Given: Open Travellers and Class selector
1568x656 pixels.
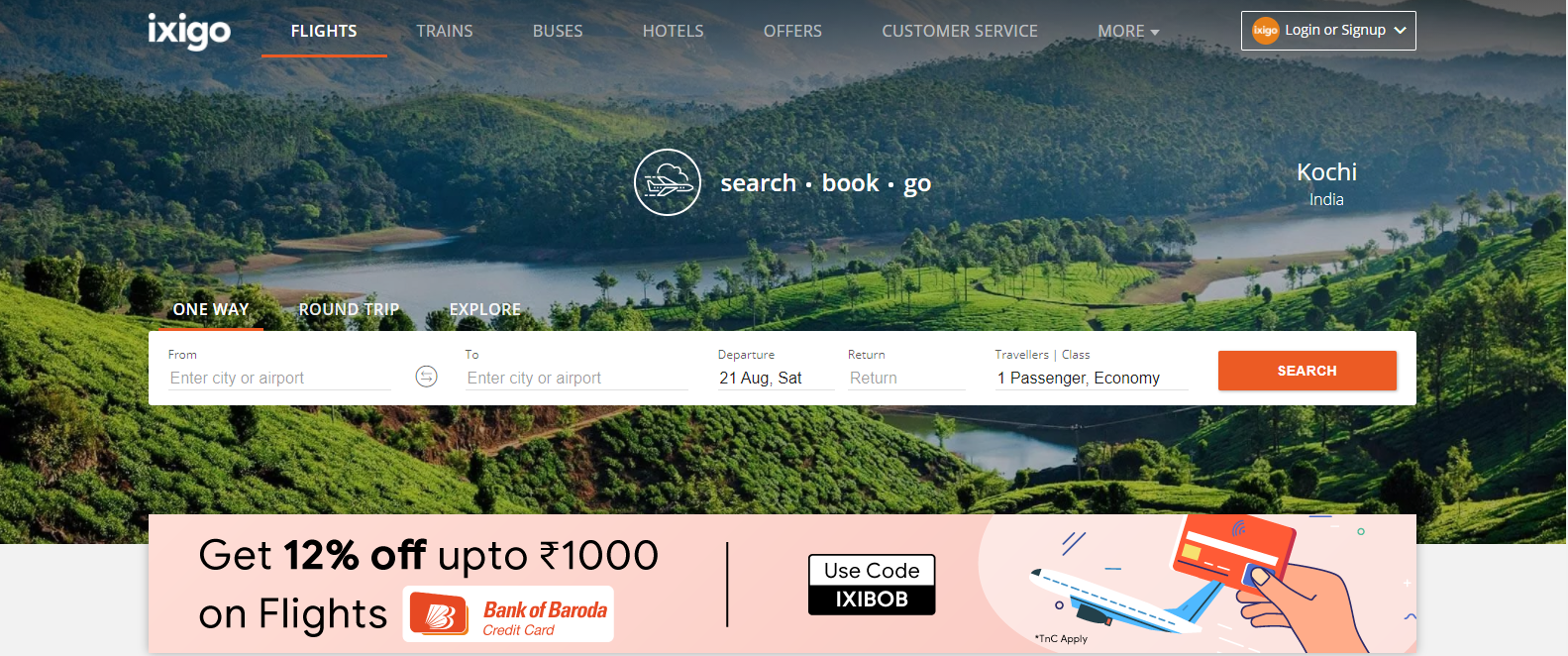Looking at the screenshot, I should [x=1092, y=378].
